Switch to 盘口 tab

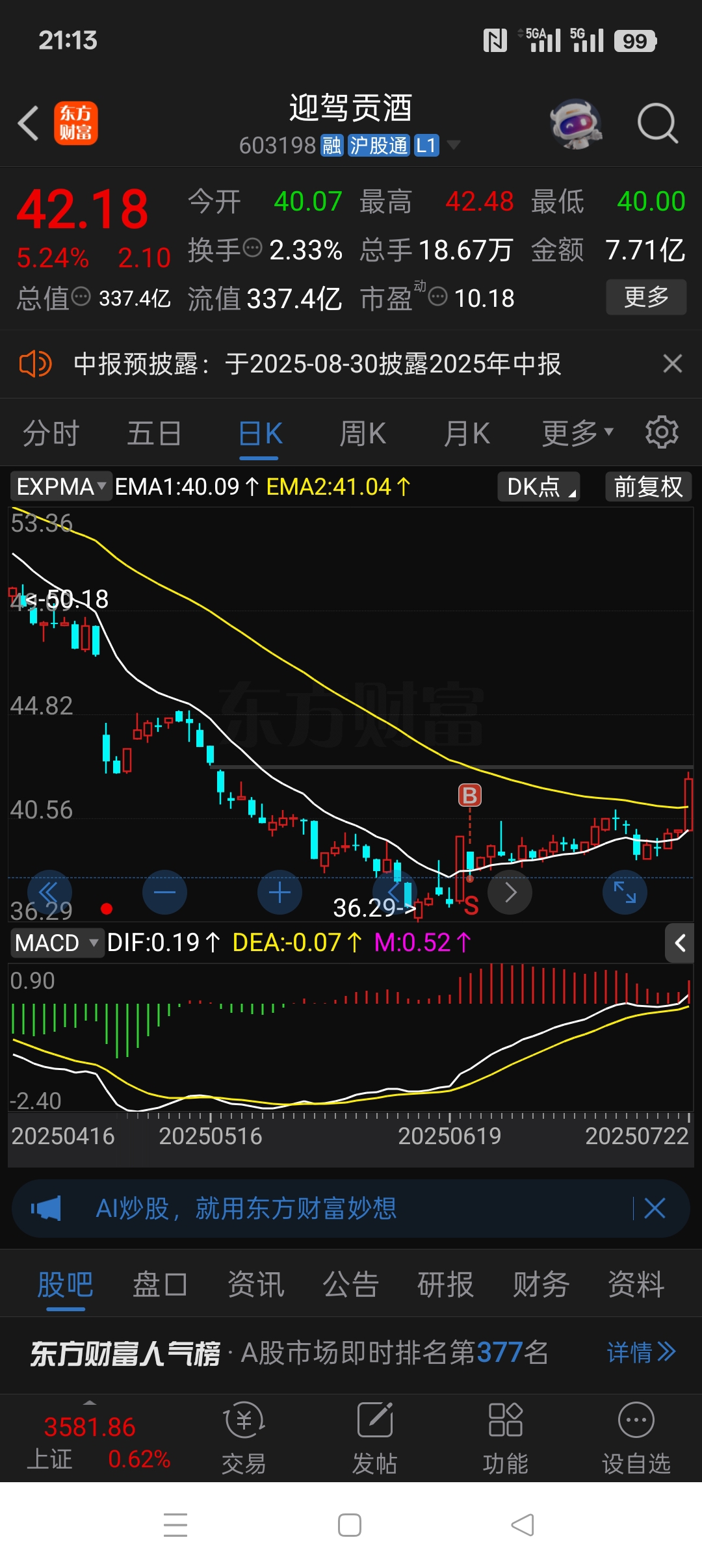(160, 1285)
